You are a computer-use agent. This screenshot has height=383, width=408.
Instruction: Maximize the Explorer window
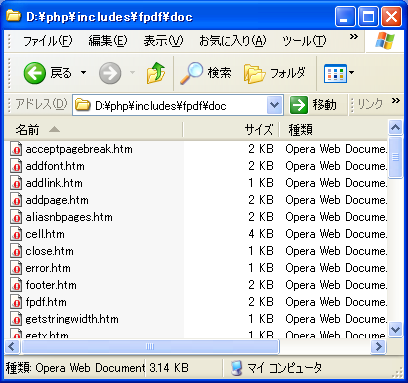pyautogui.click(x=368, y=16)
